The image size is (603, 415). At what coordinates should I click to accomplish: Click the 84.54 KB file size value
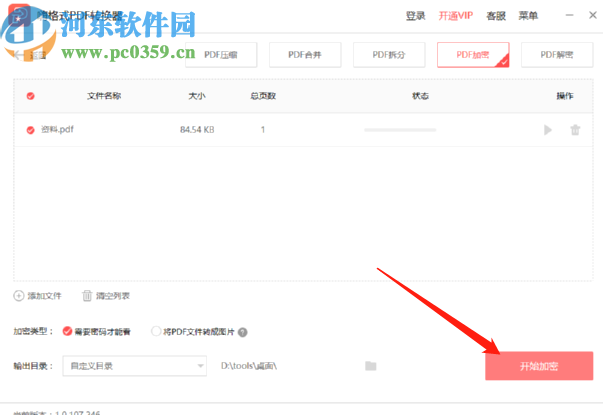tap(197, 130)
